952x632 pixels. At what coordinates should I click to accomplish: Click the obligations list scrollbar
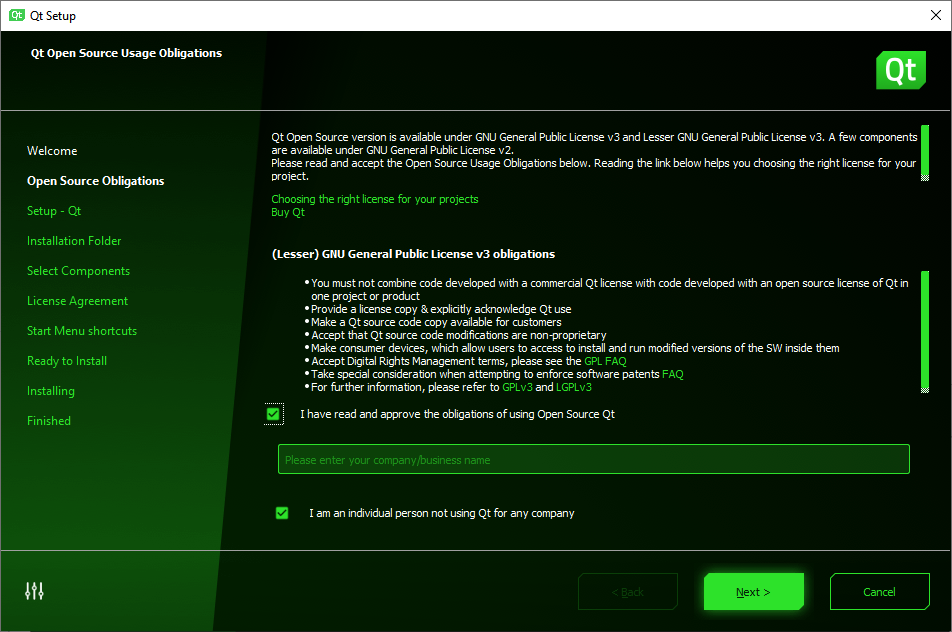925,332
